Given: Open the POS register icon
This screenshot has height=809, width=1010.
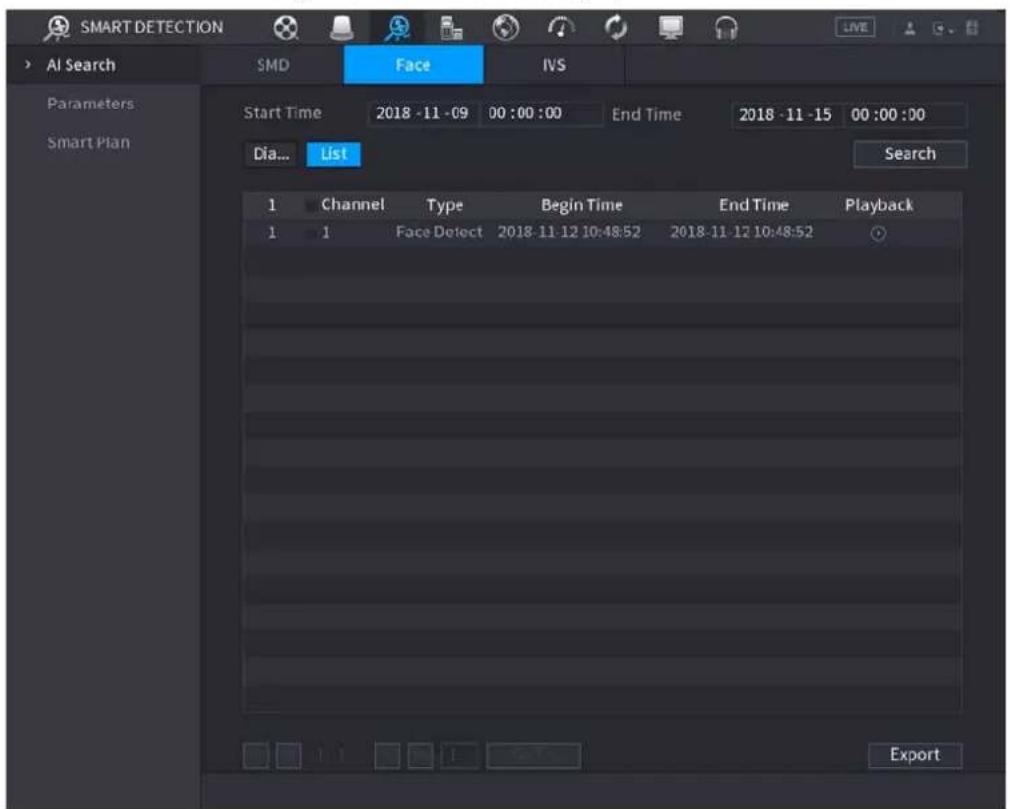Looking at the screenshot, I should coord(451,28).
